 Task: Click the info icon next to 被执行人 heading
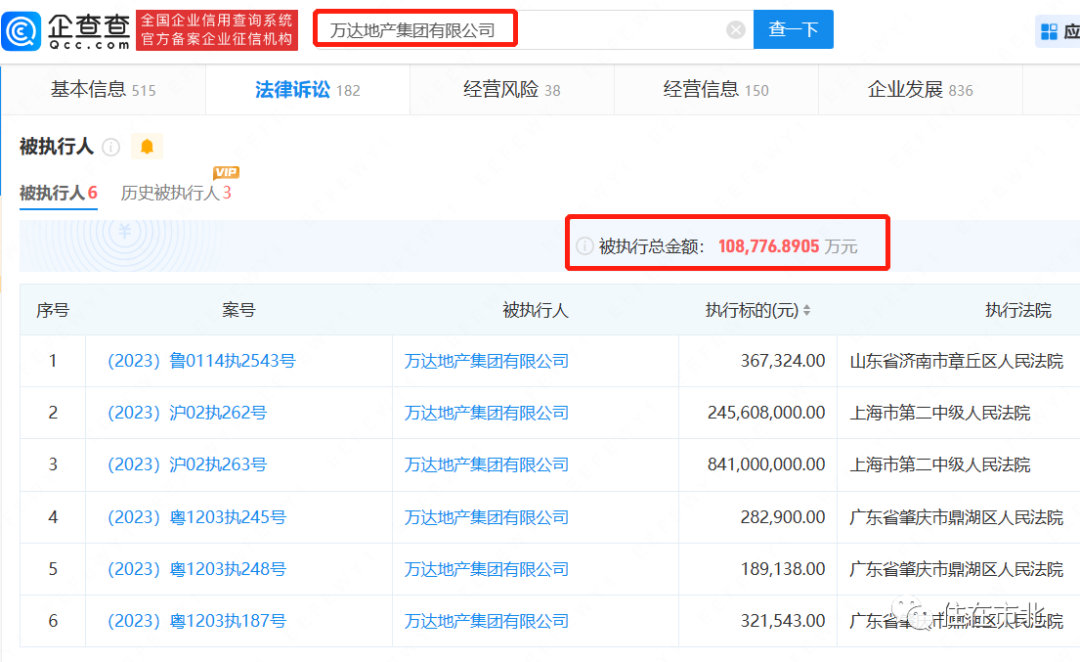(x=111, y=147)
